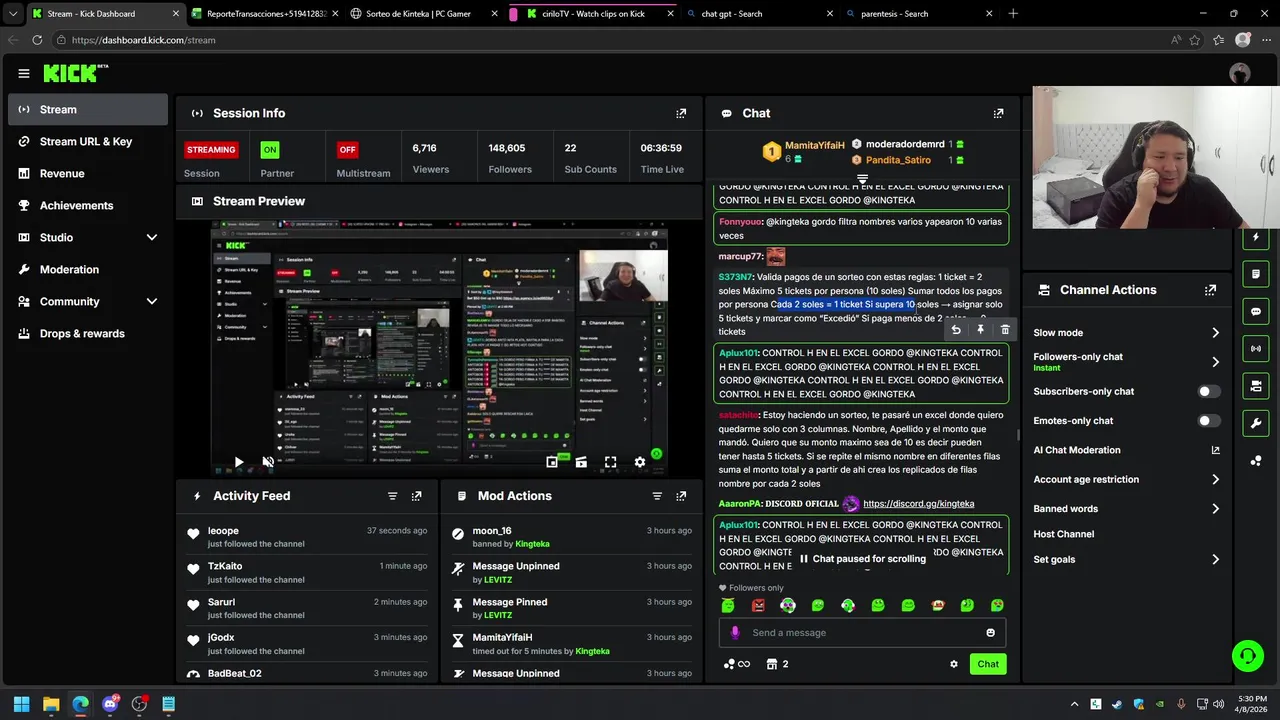Click the profile avatar at top right
The width and height of the screenshot is (1280, 720).
pos(1240,73)
